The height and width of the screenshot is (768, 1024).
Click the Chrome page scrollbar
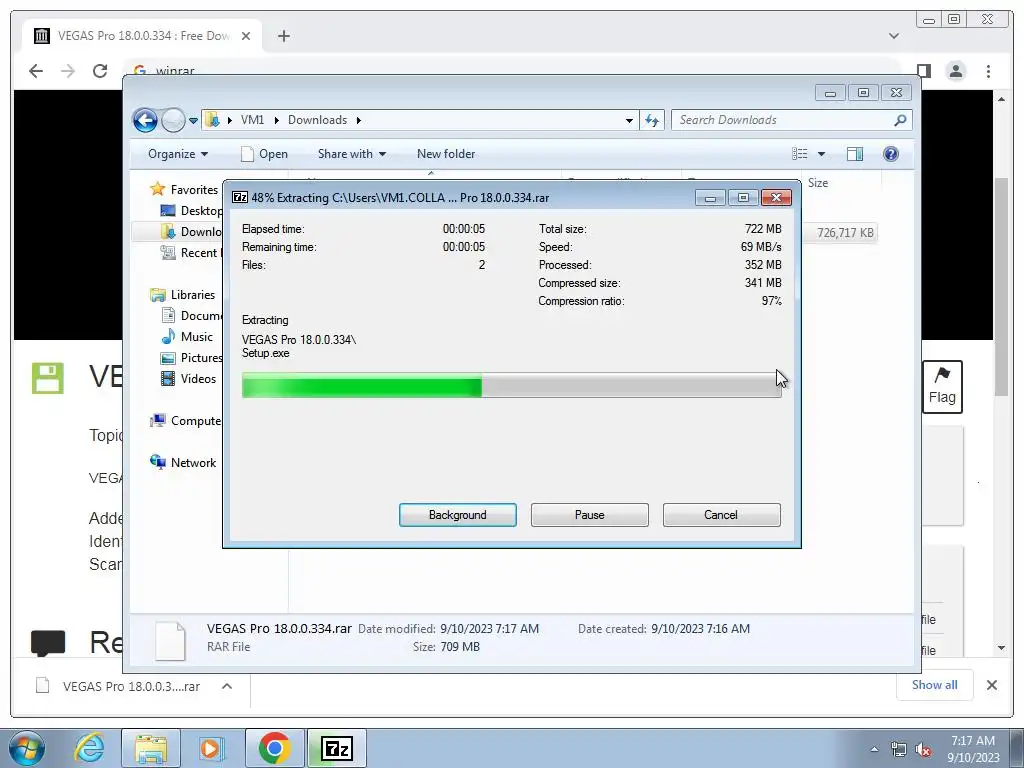[x=1001, y=286]
